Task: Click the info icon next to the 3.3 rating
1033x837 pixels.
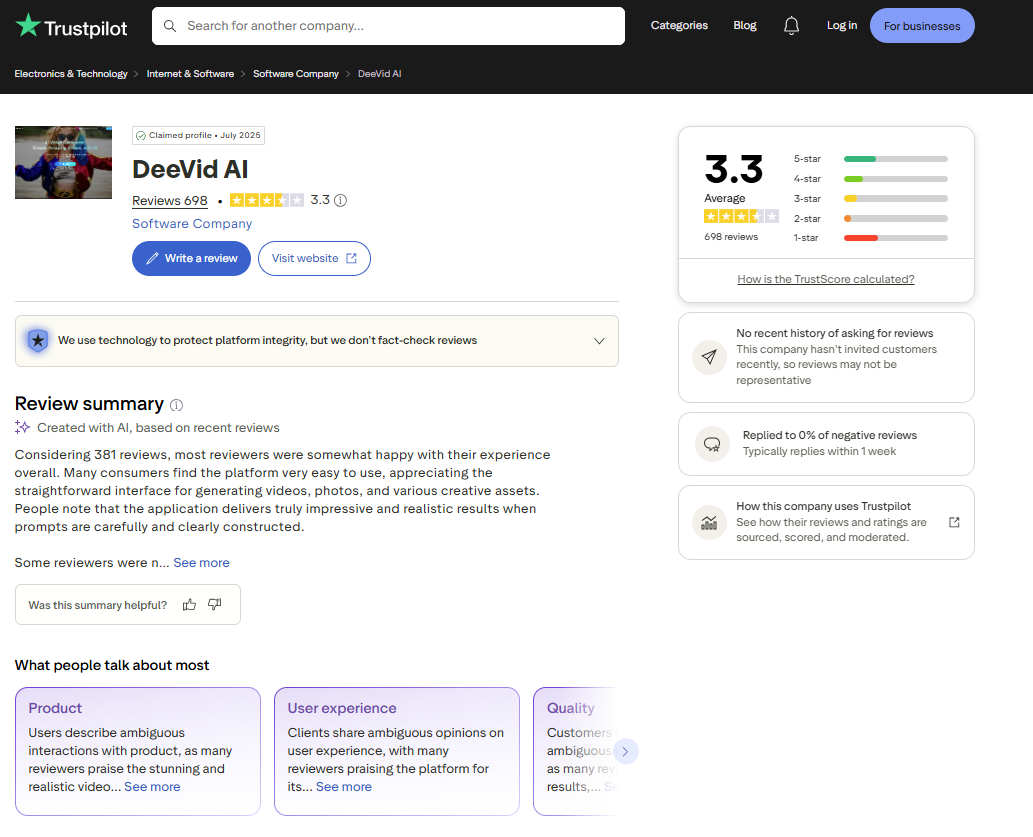Action: click(341, 200)
